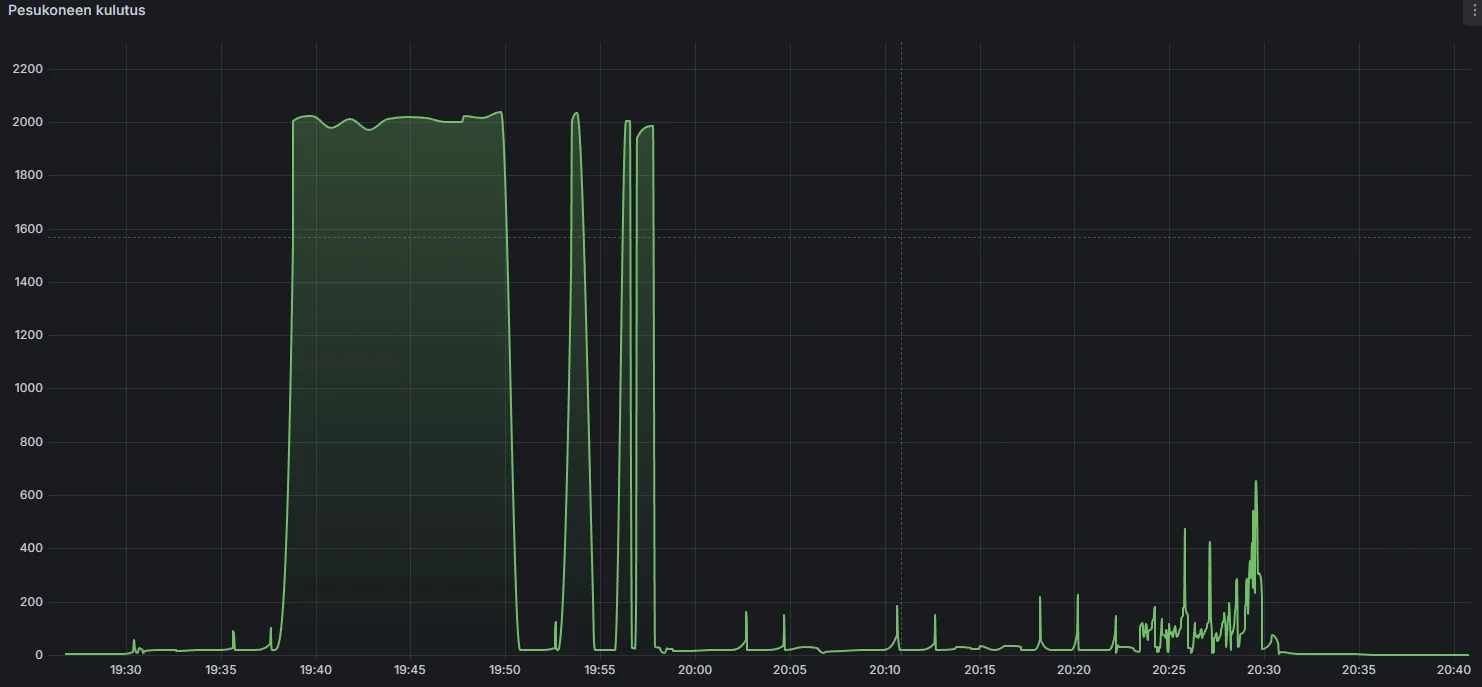The image size is (1482, 687).
Task: Open the panel menu three-dot icon
Action: click(1473, 10)
